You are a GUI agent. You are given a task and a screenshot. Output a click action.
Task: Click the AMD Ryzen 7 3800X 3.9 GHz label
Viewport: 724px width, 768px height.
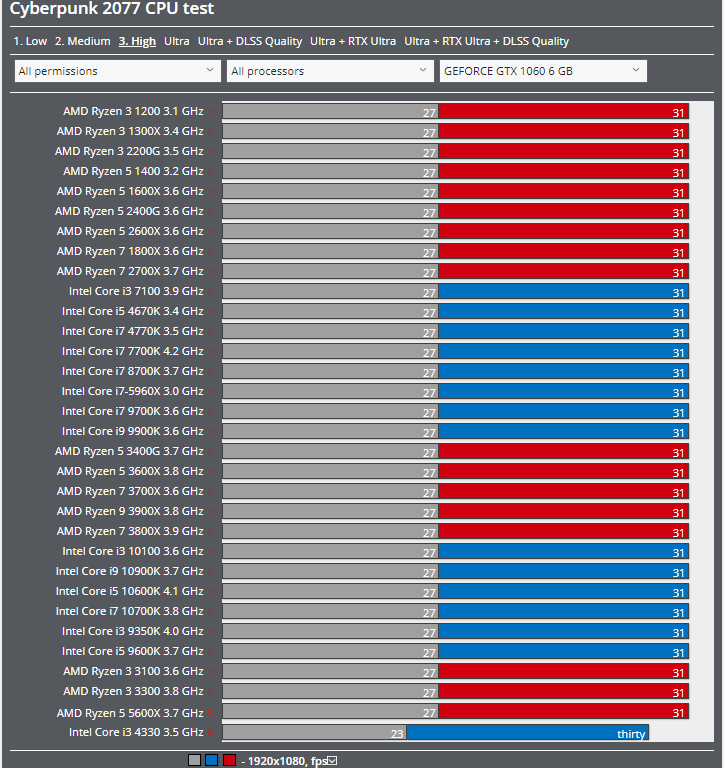coord(130,532)
